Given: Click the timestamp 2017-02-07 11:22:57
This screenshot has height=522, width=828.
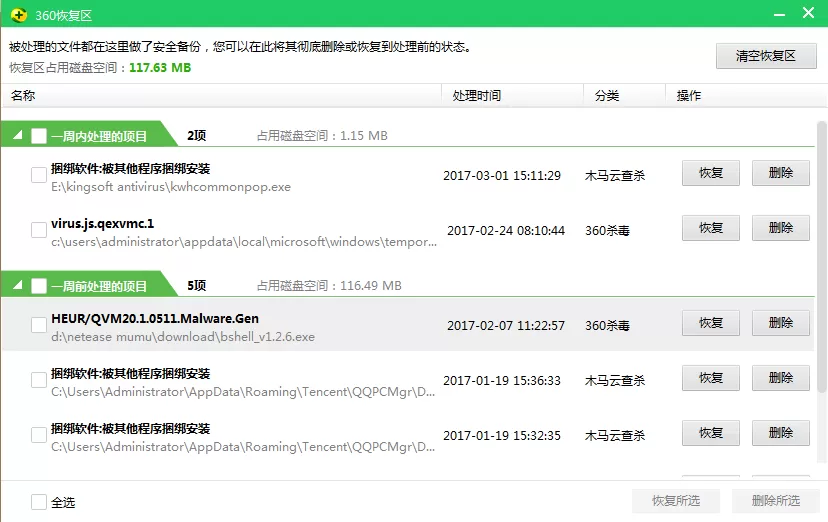Looking at the screenshot, I should pos(506,326).
